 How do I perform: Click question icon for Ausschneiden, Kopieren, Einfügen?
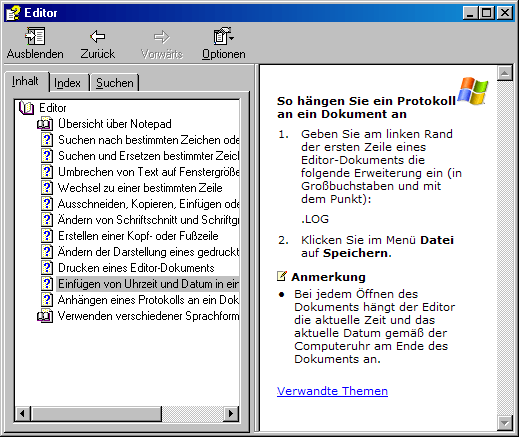pyautogui.click(x=47, y=204)
